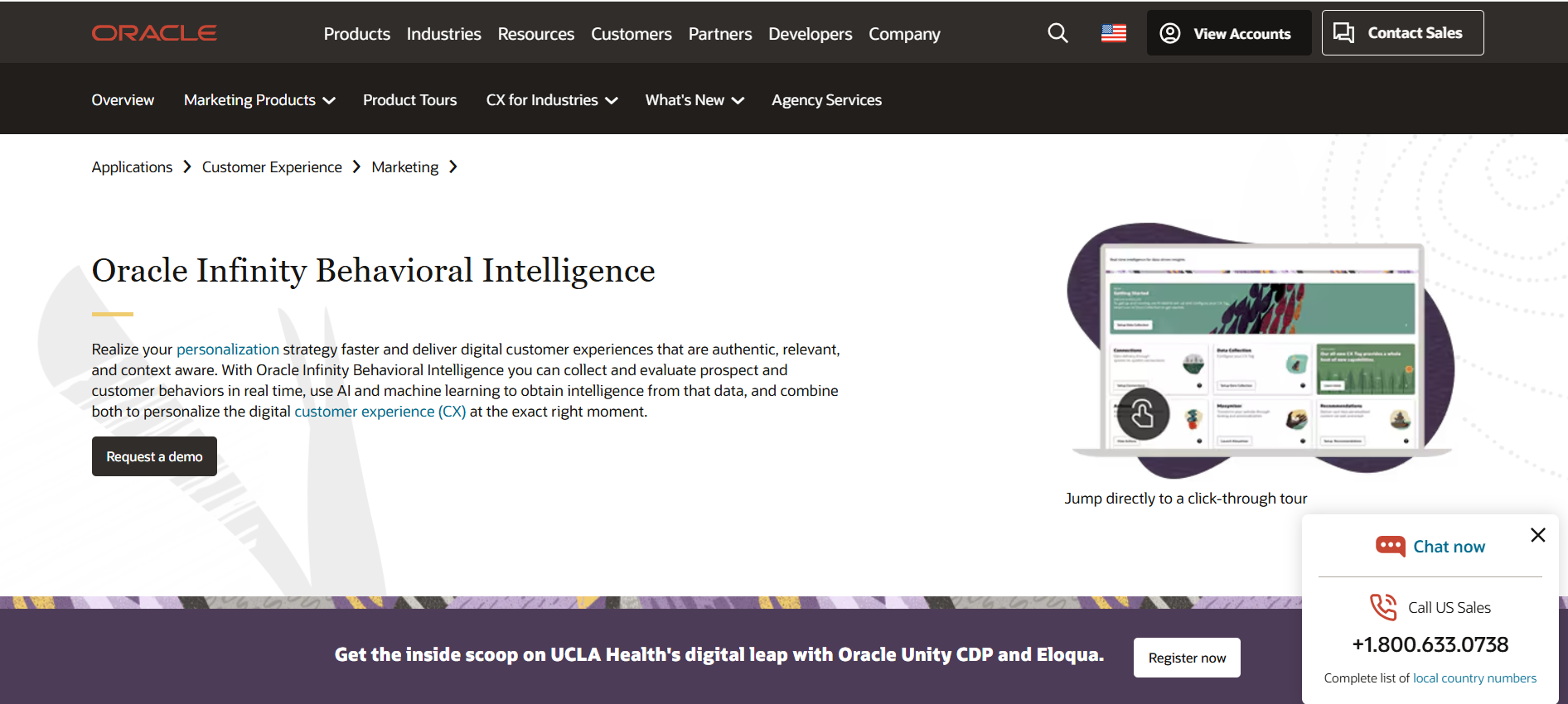Follow the personalization link
This screenshot has width=1568, height=704.
point(228,350)
